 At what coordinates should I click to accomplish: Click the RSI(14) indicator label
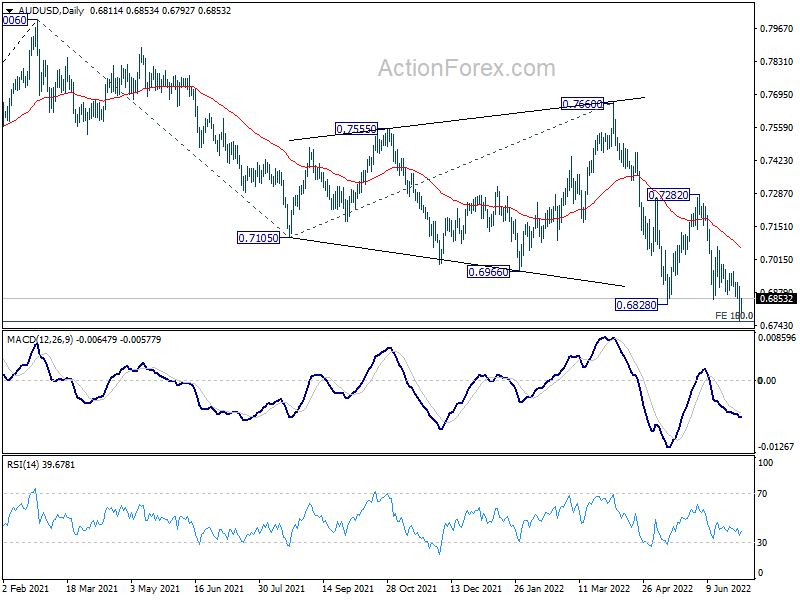coord(28,464)
